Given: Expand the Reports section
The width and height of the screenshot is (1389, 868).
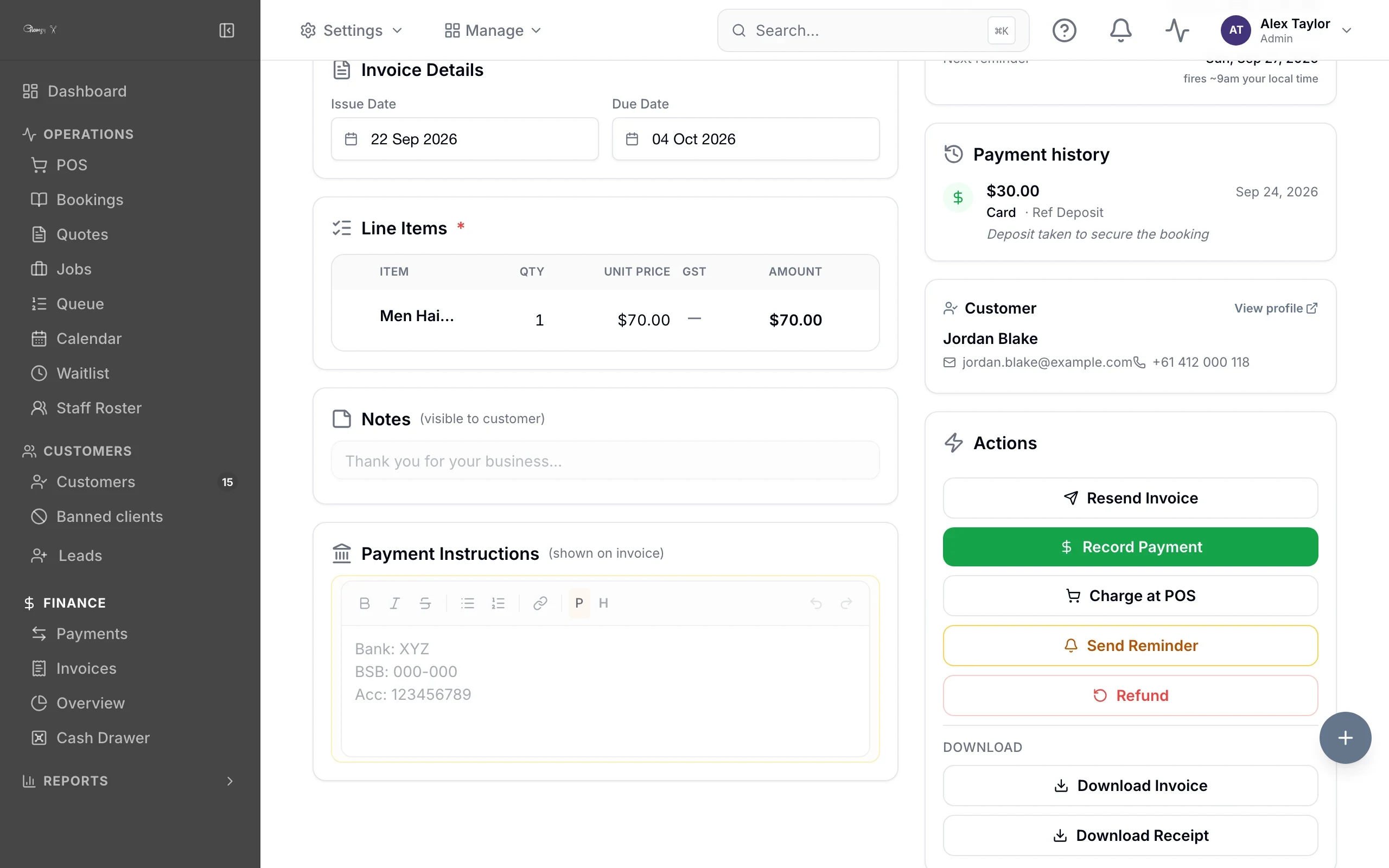Looking at the screenshot, I should coord(129,781).
